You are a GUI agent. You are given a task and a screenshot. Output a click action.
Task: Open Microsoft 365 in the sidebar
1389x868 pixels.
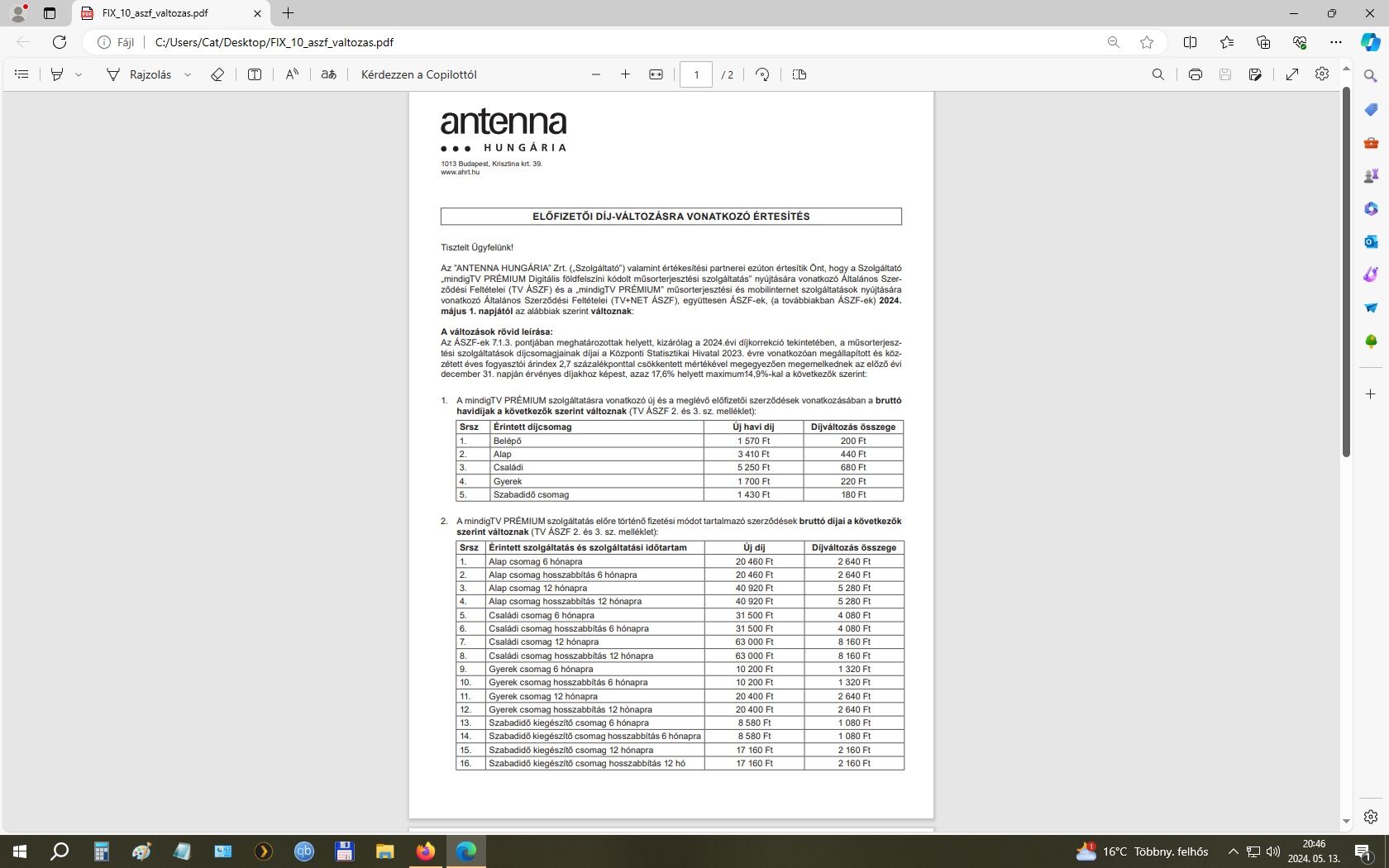coord(1371,208)
